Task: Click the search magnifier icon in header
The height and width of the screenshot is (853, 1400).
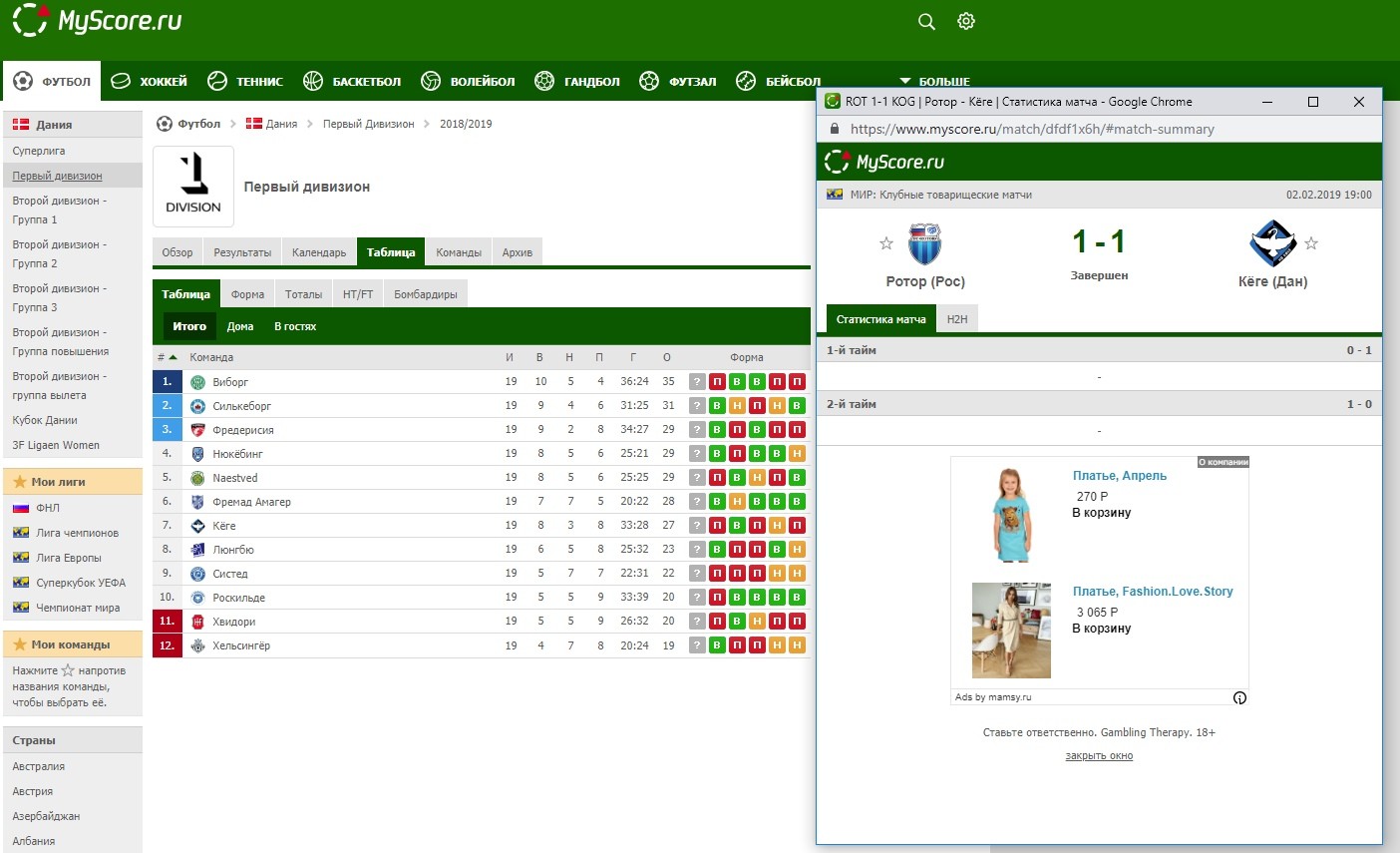Action: coord(926,22)
